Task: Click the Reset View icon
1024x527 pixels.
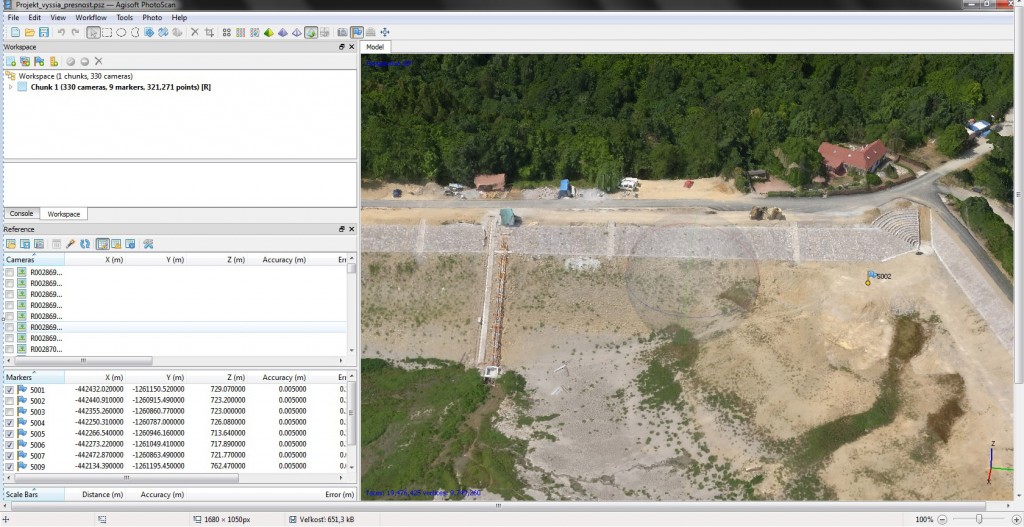Action: tap(384, 33)
